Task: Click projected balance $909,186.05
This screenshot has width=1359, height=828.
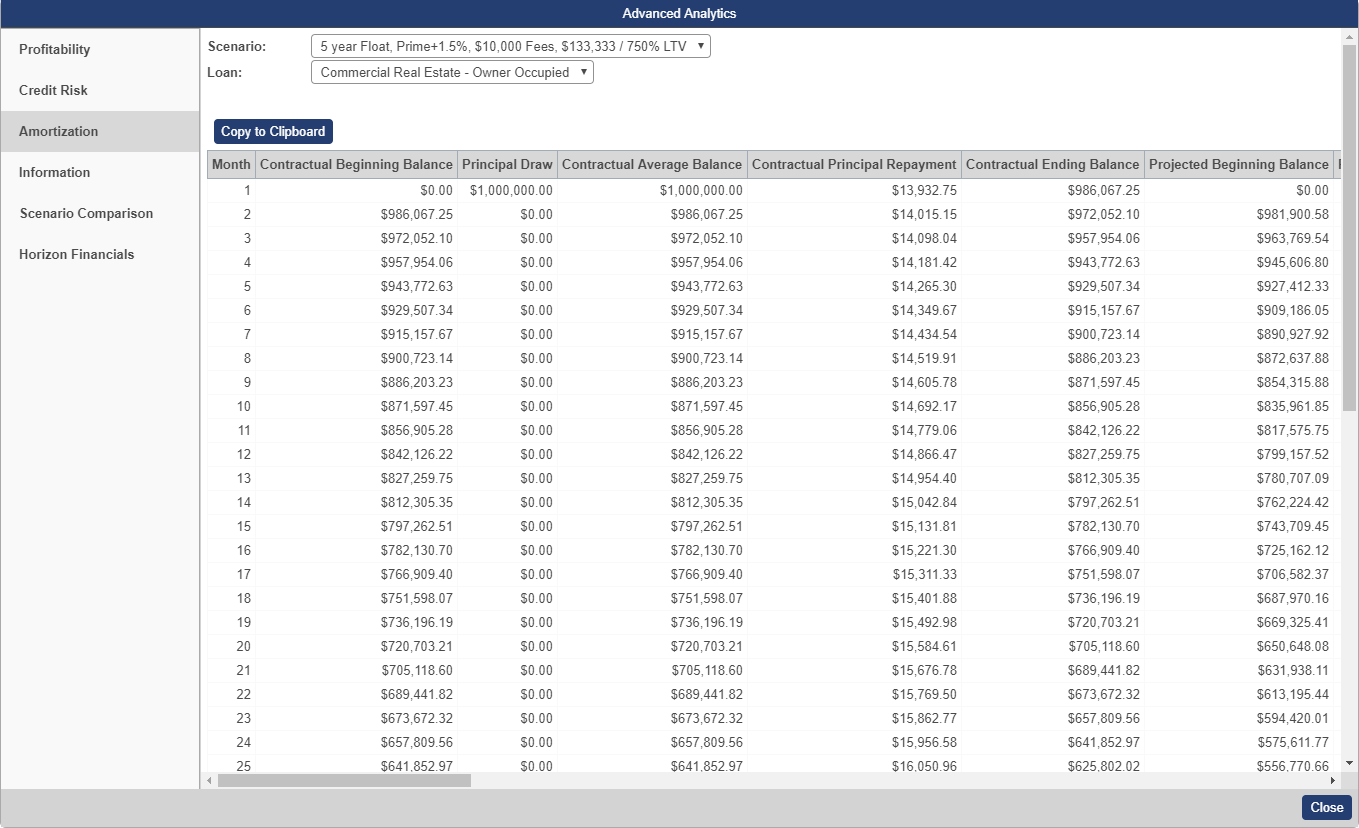Action: (1239, 310)
